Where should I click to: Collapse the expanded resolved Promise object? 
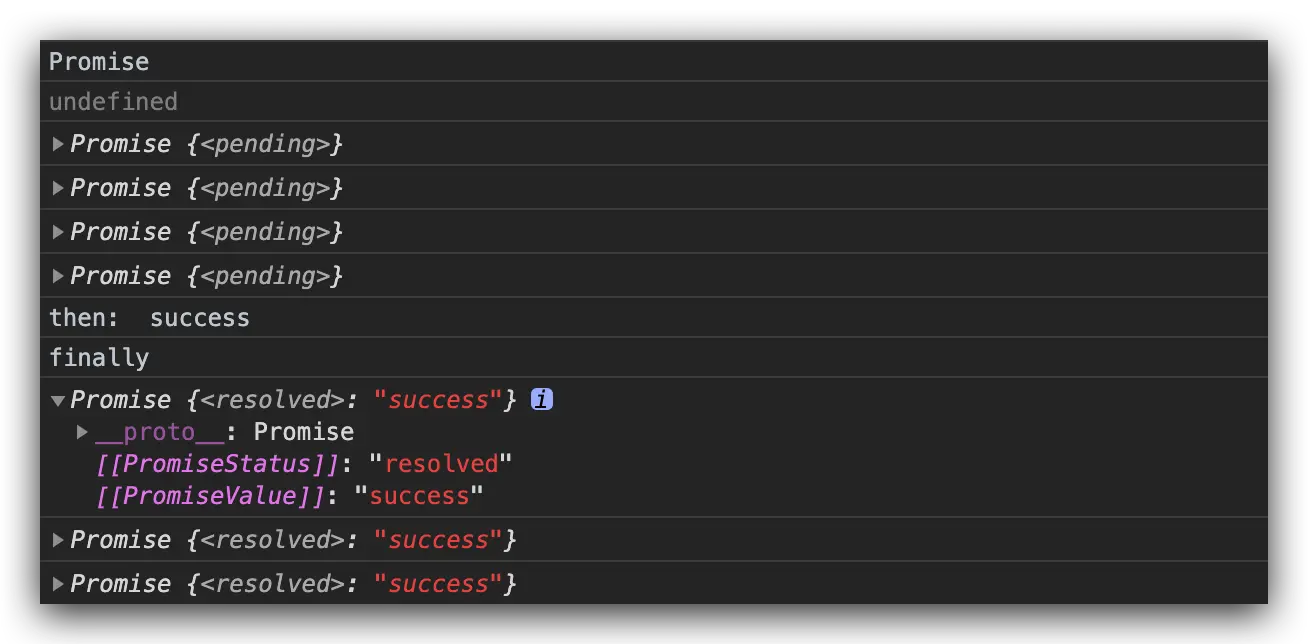pos(58,400)
